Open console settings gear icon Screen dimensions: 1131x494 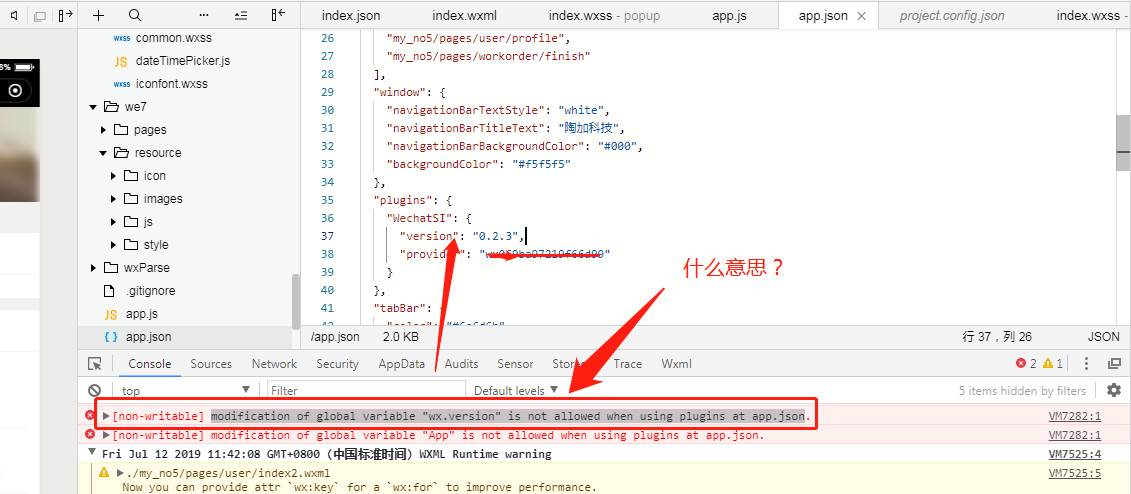[1114, 390]
